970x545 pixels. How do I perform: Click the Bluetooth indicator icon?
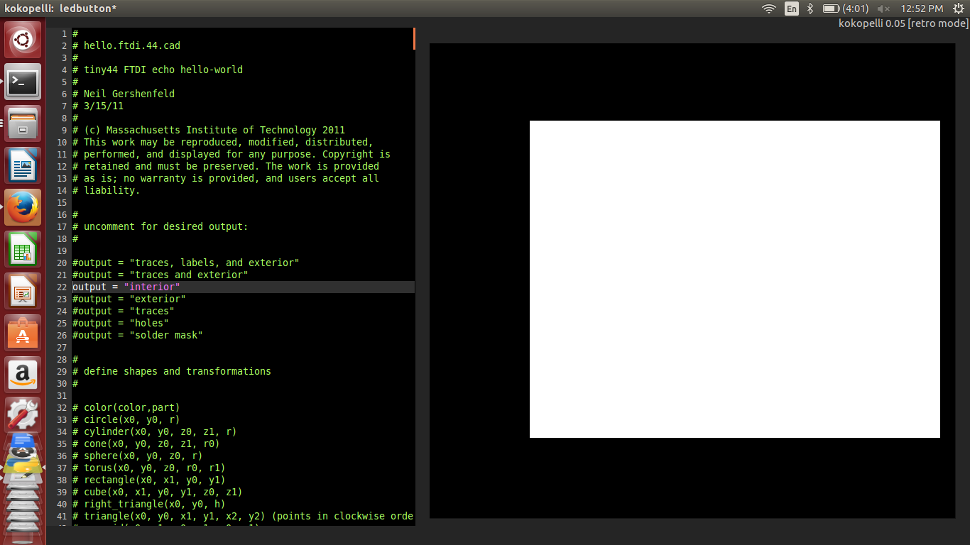(810, 9)
